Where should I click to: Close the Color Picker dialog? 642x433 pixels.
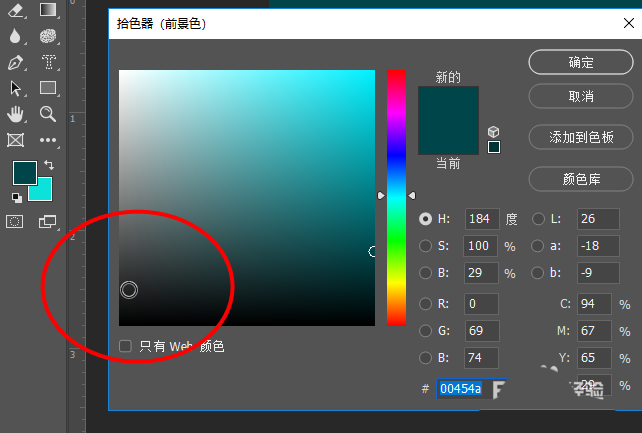628,23
